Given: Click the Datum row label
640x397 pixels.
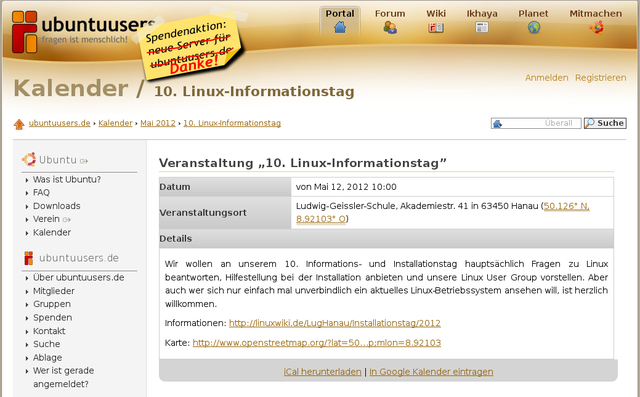Looking at the screenshot, I should (175, 187).
